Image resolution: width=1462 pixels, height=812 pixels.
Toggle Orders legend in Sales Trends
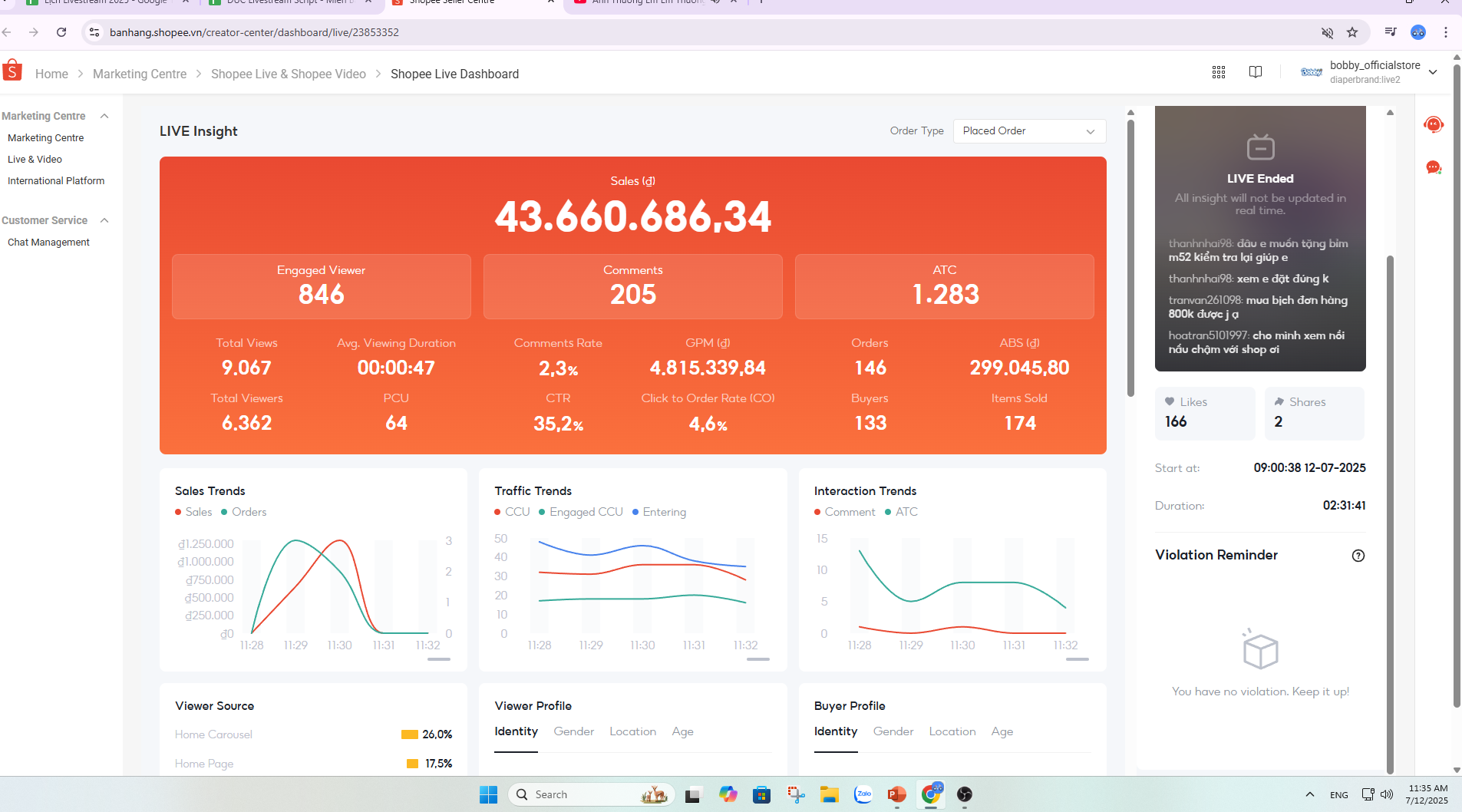(x=244, y=512)
